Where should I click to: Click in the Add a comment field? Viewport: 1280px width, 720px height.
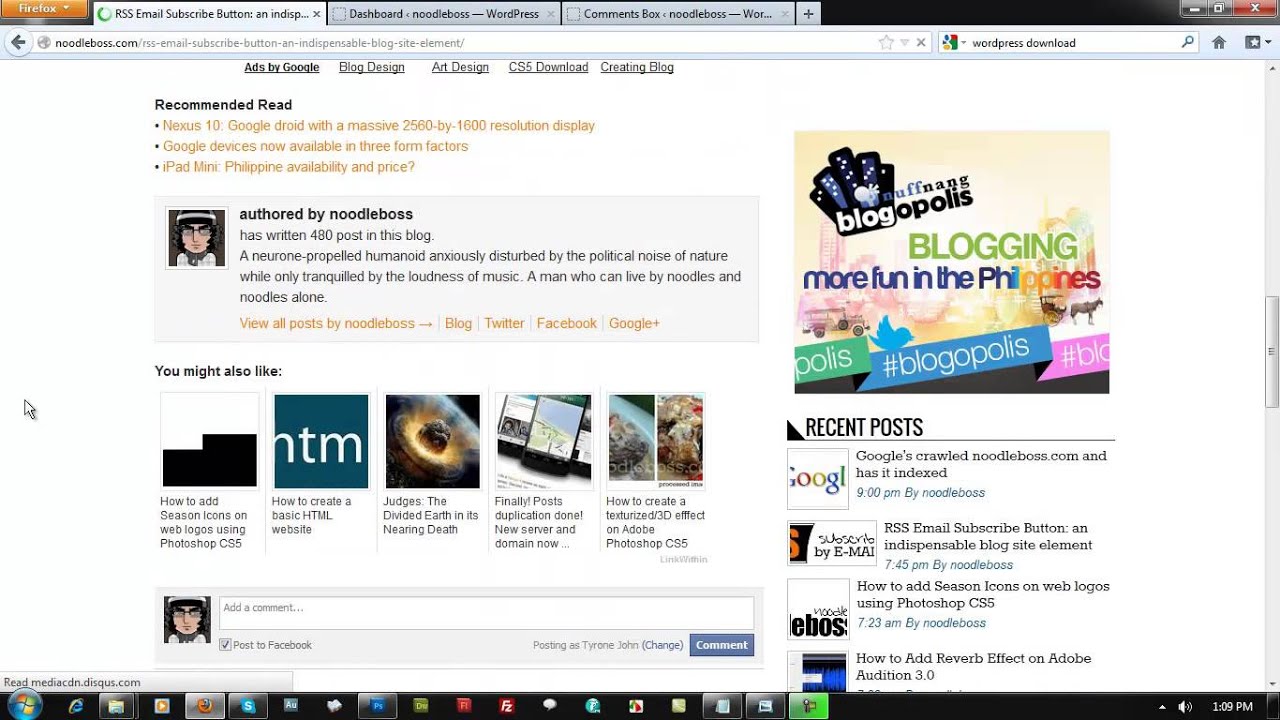point(486,613)
